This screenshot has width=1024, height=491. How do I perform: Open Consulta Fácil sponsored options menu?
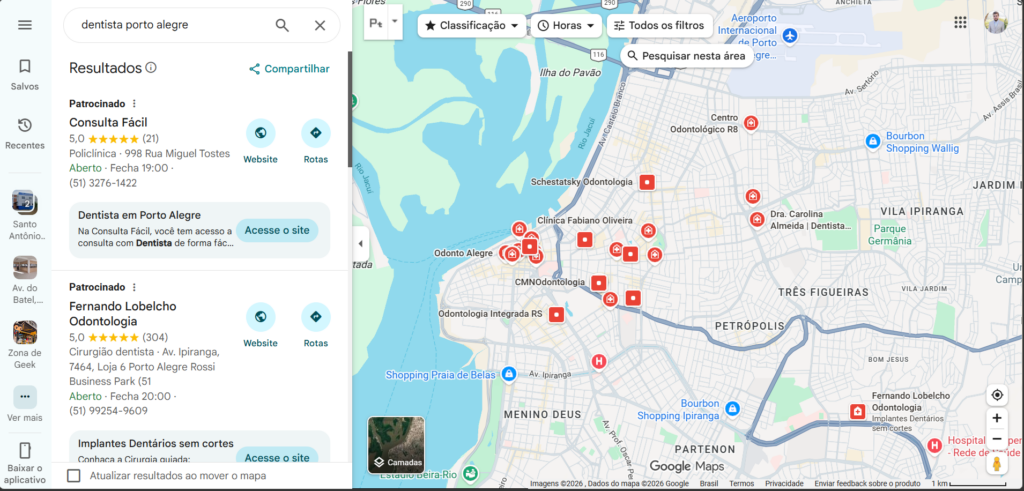135,104
